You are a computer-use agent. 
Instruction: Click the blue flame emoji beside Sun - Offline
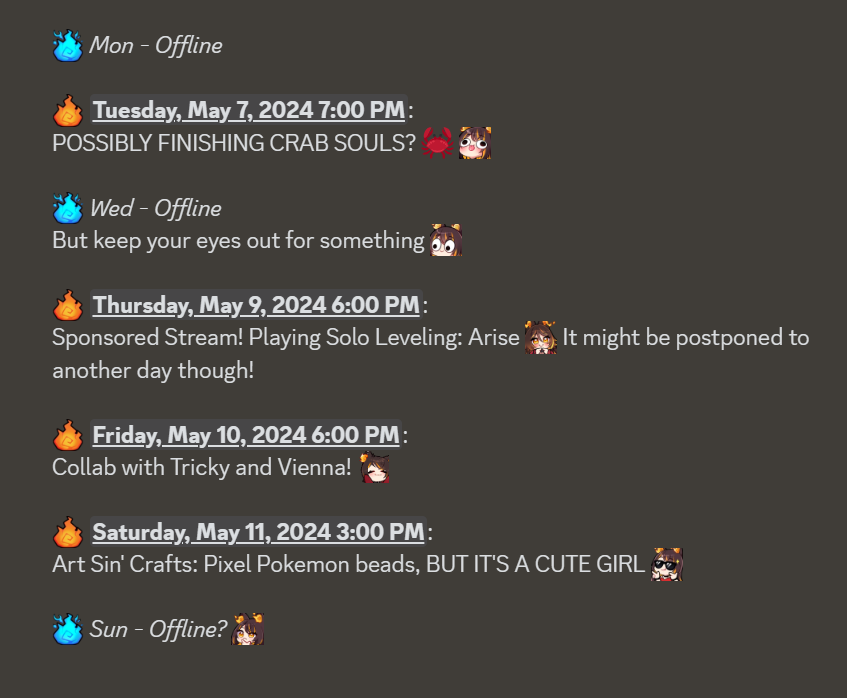68,629
